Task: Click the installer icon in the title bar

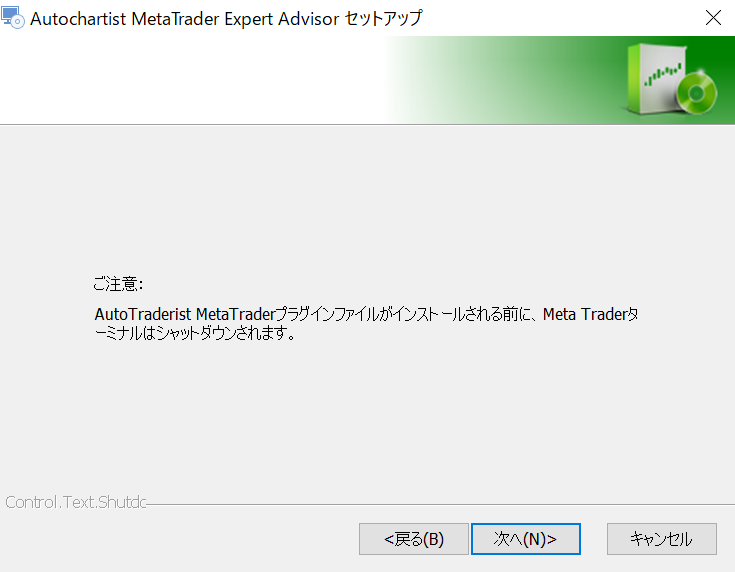Action: point(13,18)
